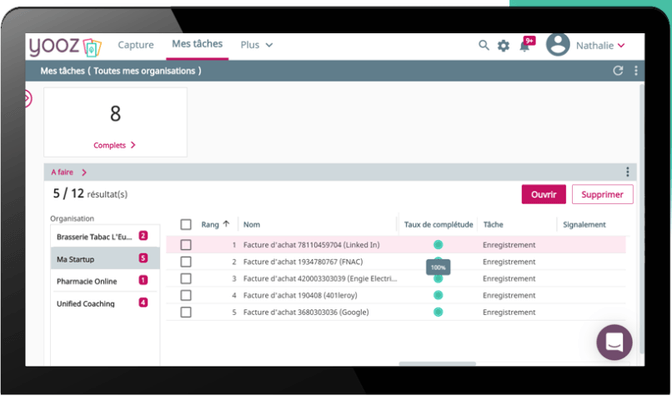Click the completion indicator for FNAC invoice
Viewport: 672px width, 400px height.
click(438, 262)
